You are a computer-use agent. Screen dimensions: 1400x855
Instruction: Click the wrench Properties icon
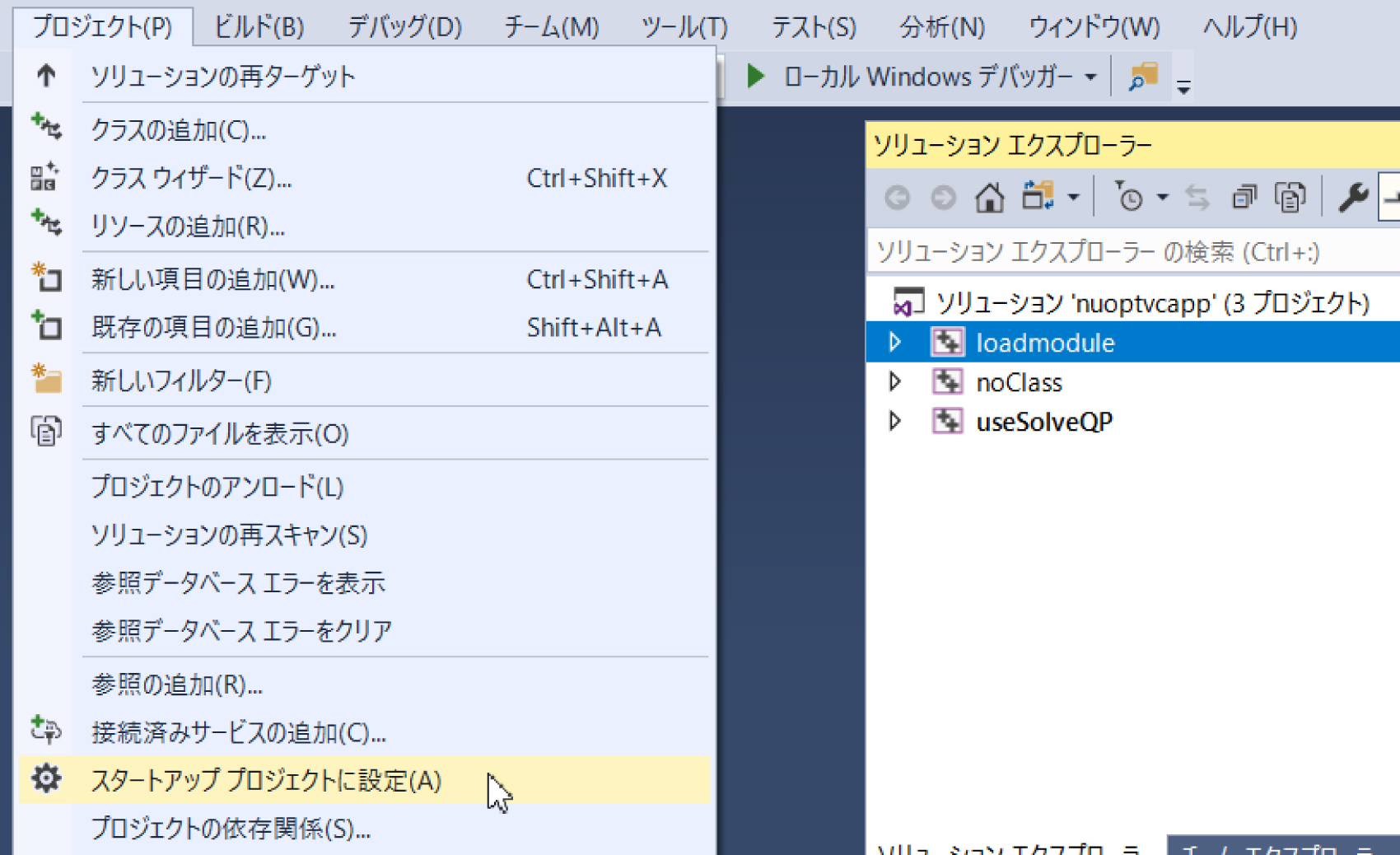click(x=1352, y=198)
